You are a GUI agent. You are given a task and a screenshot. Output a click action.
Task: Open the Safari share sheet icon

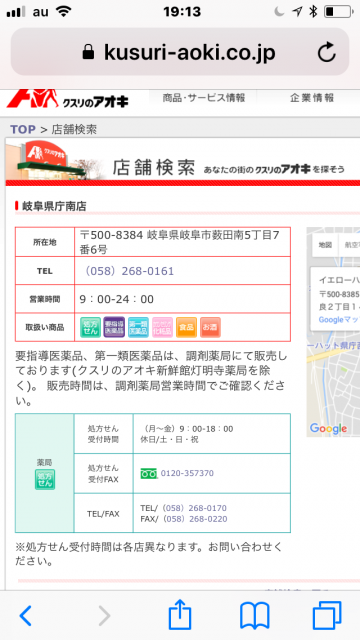[180, 615]
